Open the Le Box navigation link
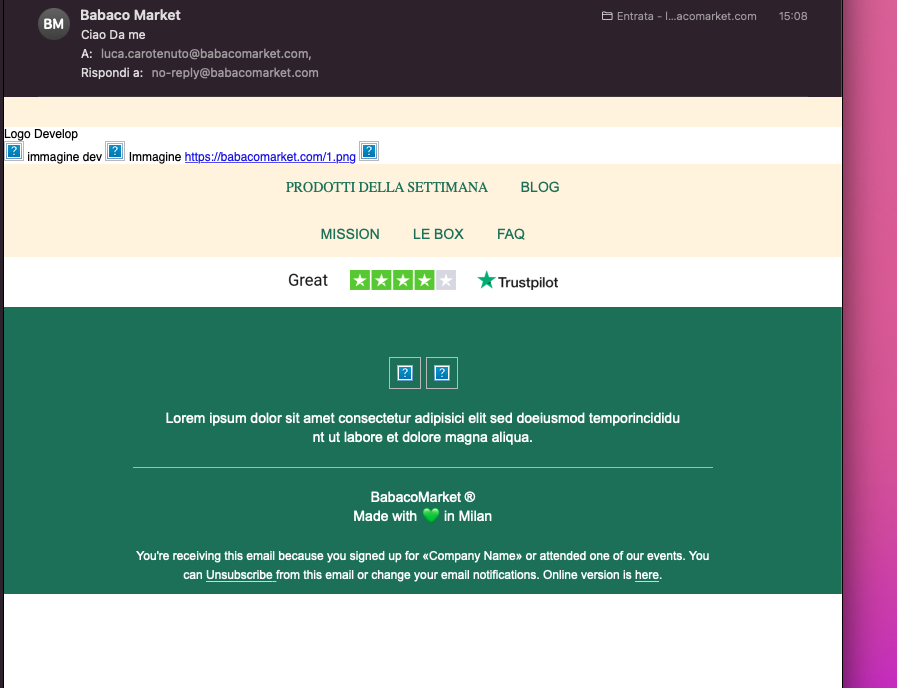The width and height of the screenshot is (897, 688). tap(438, 234)
